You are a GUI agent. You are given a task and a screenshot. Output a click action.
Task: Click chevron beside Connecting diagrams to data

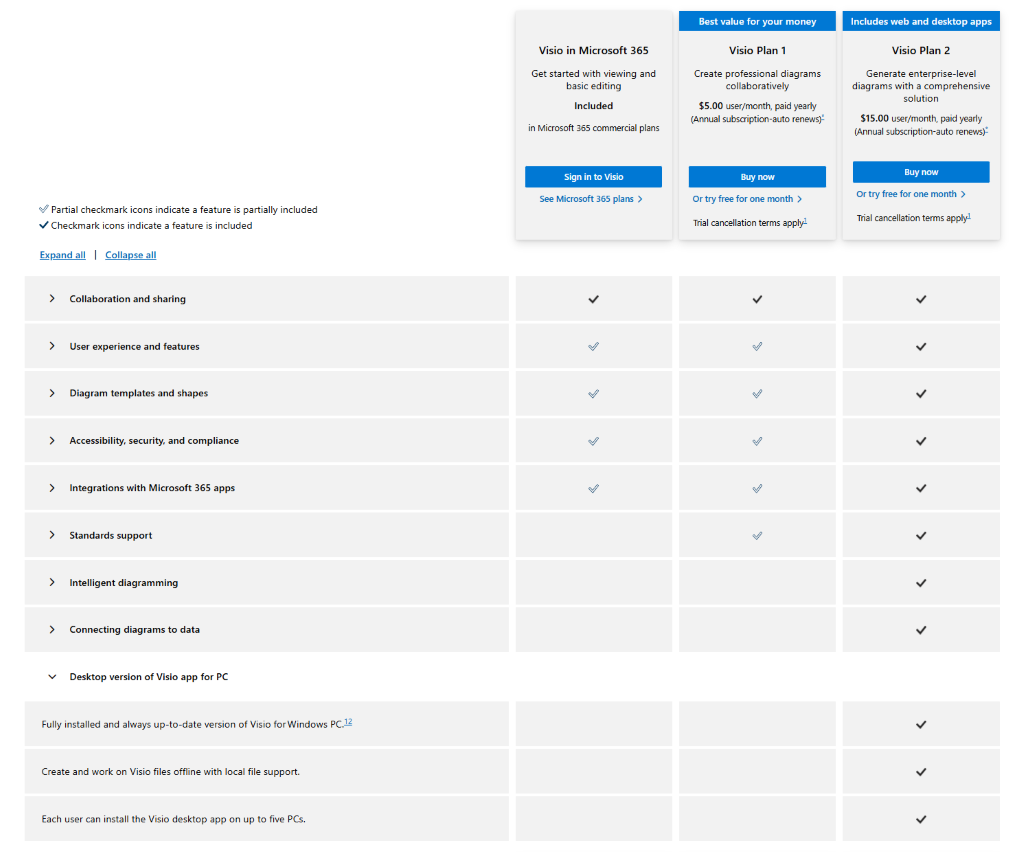52,629
